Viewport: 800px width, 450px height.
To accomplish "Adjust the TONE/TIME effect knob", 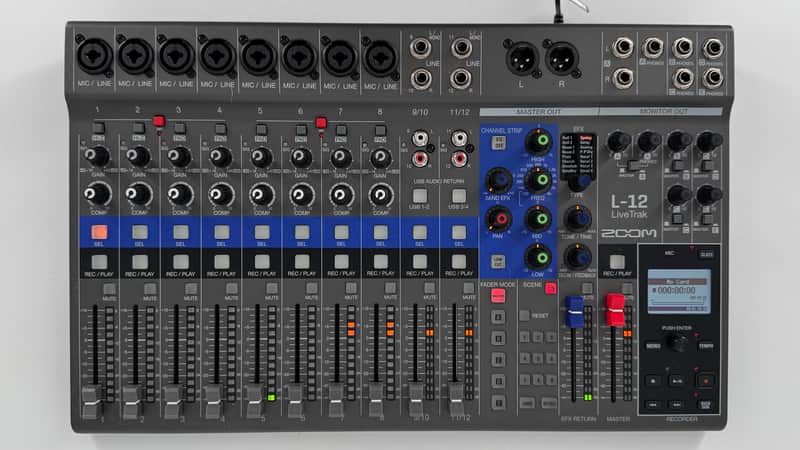I will (578, 218).
